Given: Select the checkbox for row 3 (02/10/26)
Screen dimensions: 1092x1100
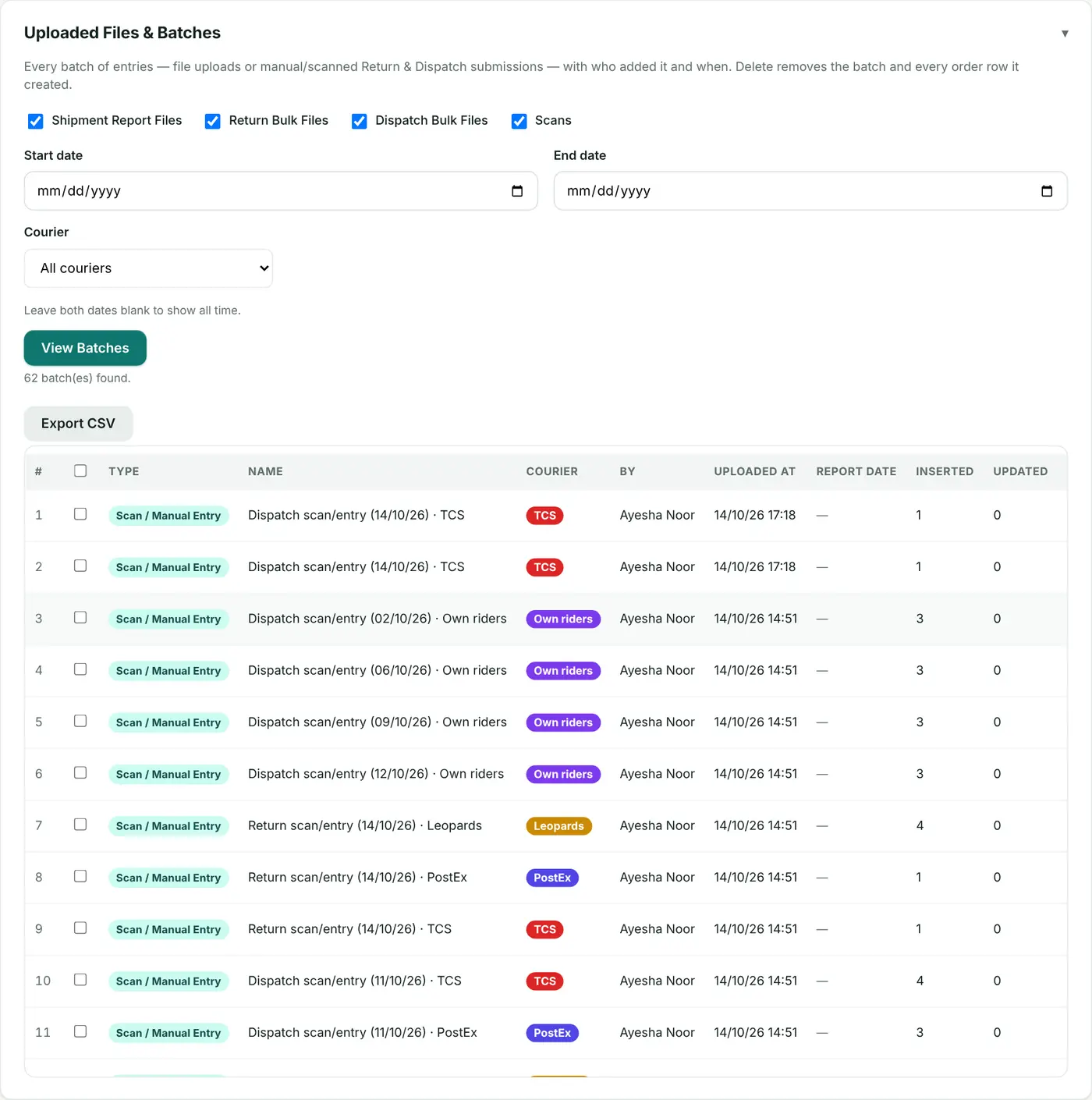Looking at the screenshot, I should [80, 617].
